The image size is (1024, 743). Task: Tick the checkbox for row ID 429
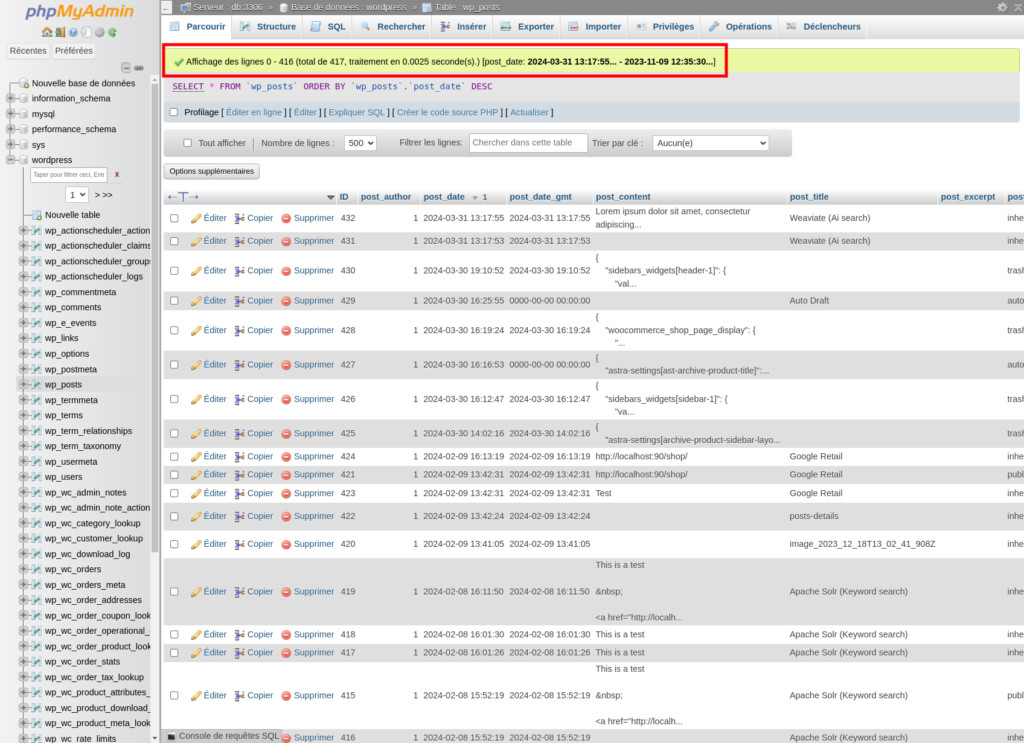(174, 301)
